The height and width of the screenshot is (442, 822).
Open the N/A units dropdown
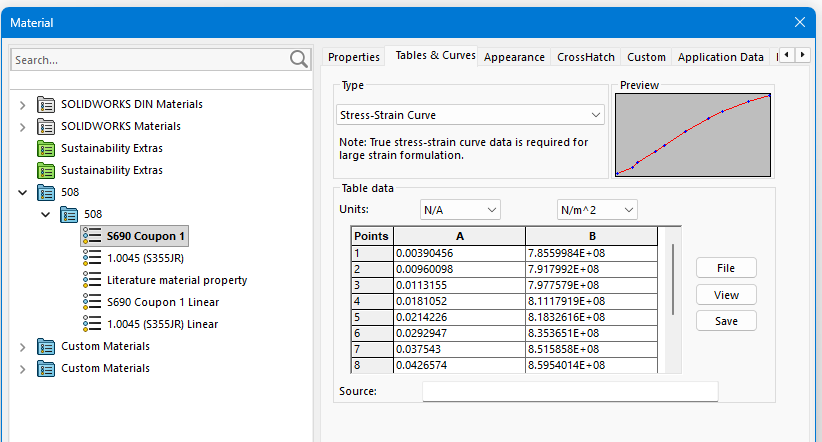491,210
